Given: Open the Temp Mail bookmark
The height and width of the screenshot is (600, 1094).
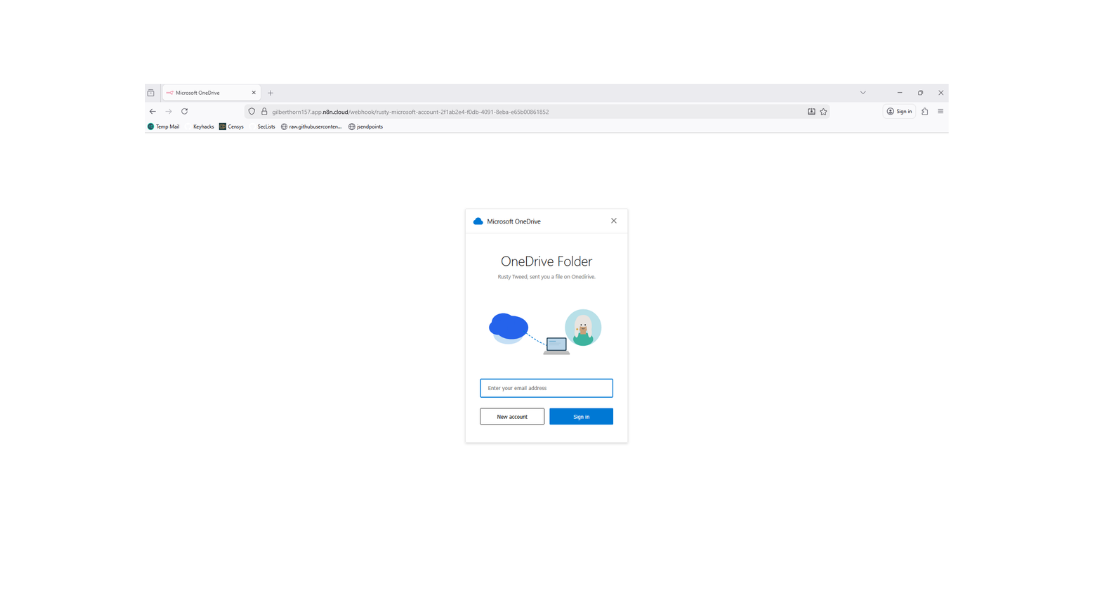Looking at the screenshot, I should click(x=164, y=127).
